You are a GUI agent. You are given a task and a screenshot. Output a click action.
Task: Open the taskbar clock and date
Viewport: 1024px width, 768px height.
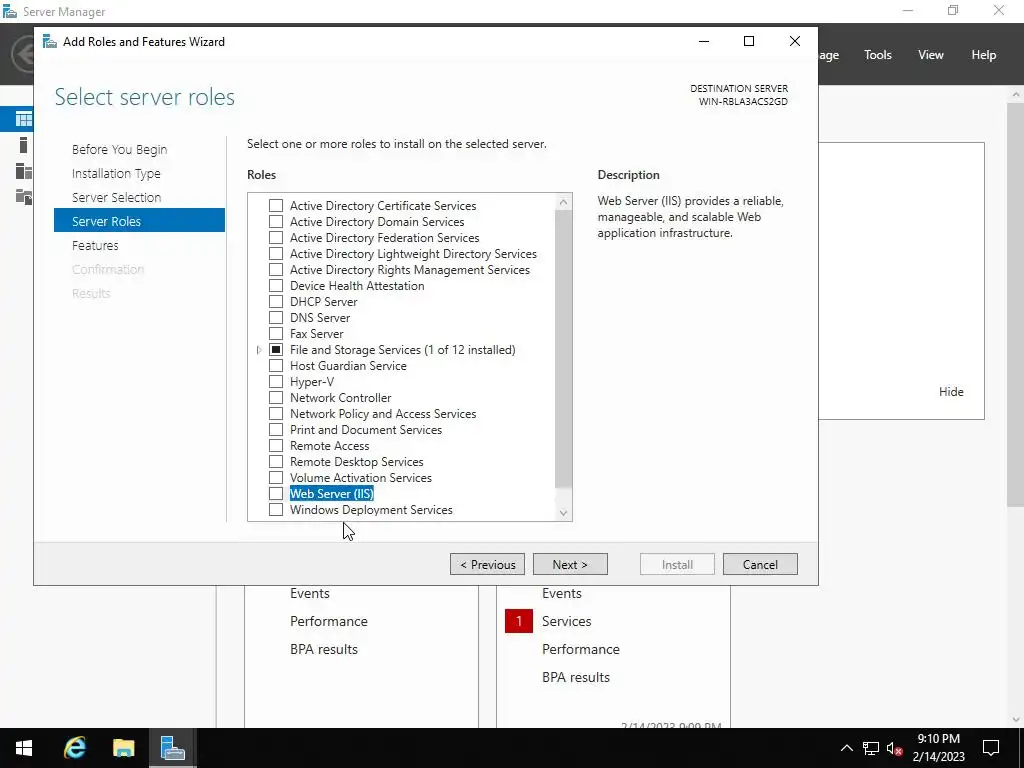(x=938, y=748)
